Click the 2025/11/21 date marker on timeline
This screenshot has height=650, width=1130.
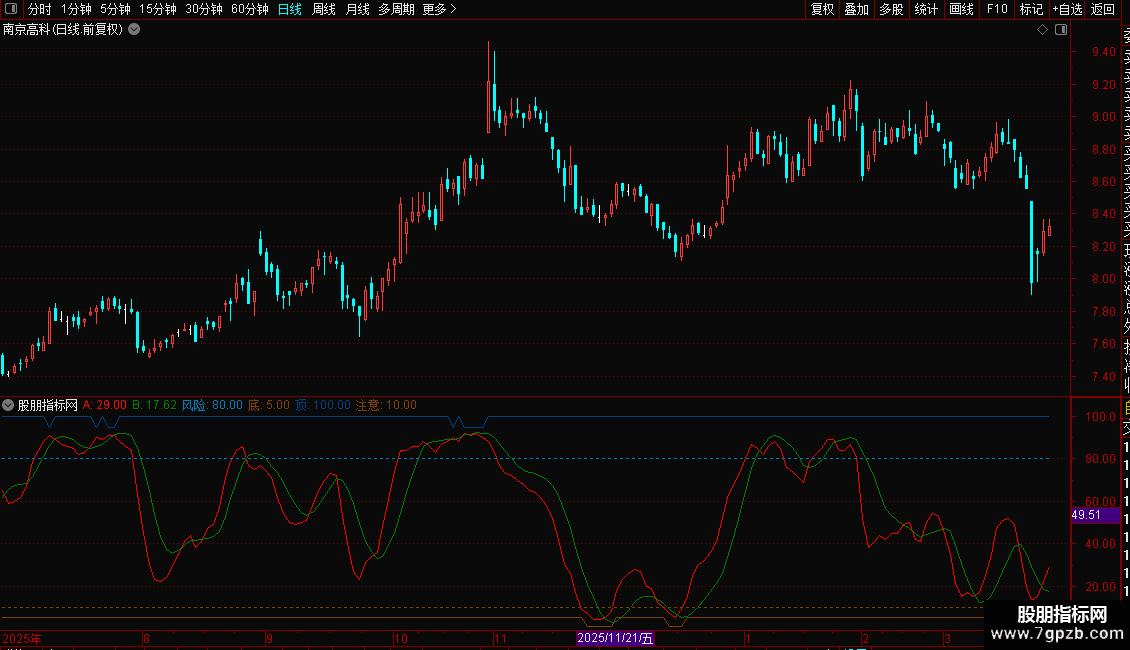click(615, 638)
